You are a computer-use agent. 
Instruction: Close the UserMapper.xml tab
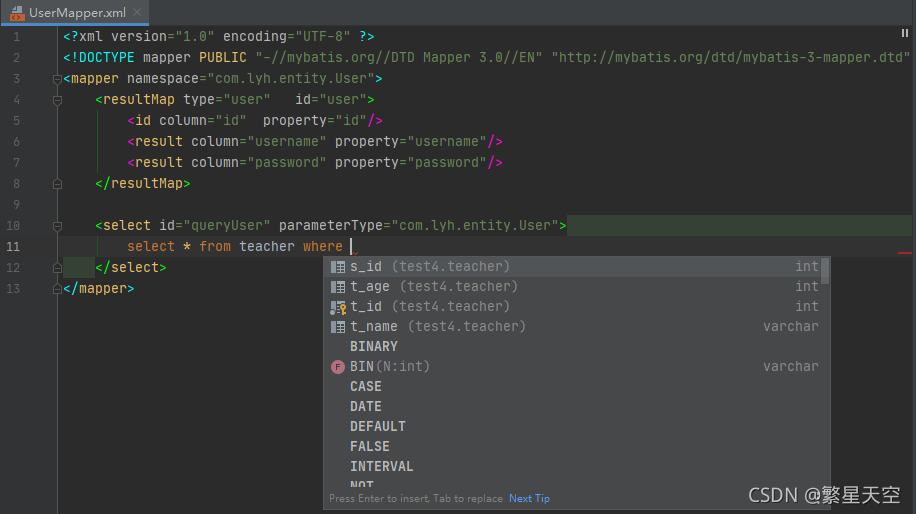click(x=137, y=12)
